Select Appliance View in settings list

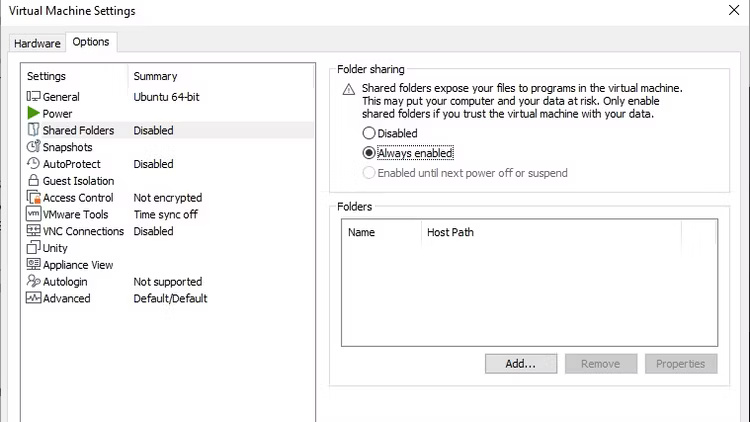[x=78, y=265]
